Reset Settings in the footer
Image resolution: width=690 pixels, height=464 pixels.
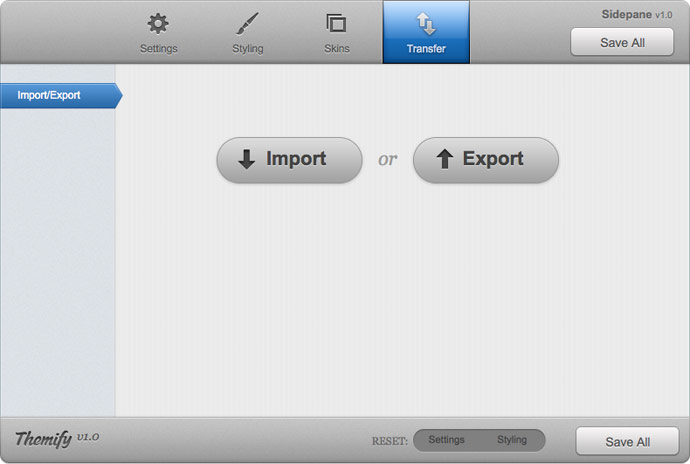click(x=446, y=440)
